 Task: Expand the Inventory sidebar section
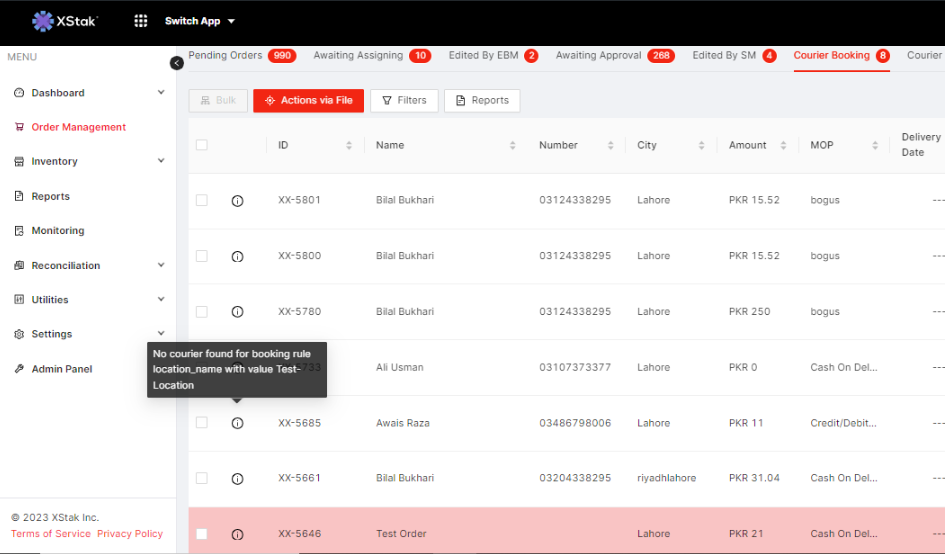pos(161,161)
